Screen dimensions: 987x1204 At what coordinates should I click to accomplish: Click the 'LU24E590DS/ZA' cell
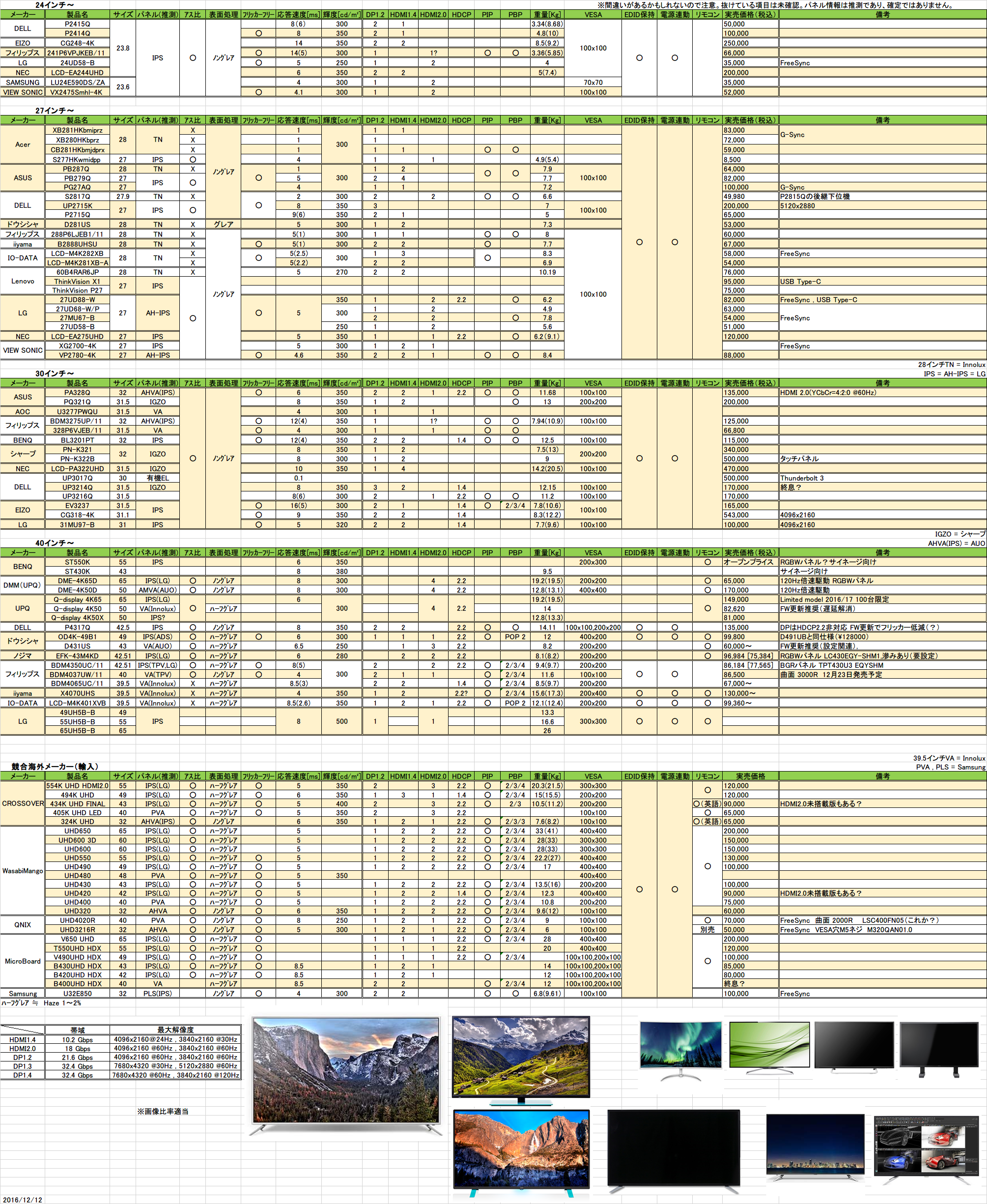(x=77, y=83)
